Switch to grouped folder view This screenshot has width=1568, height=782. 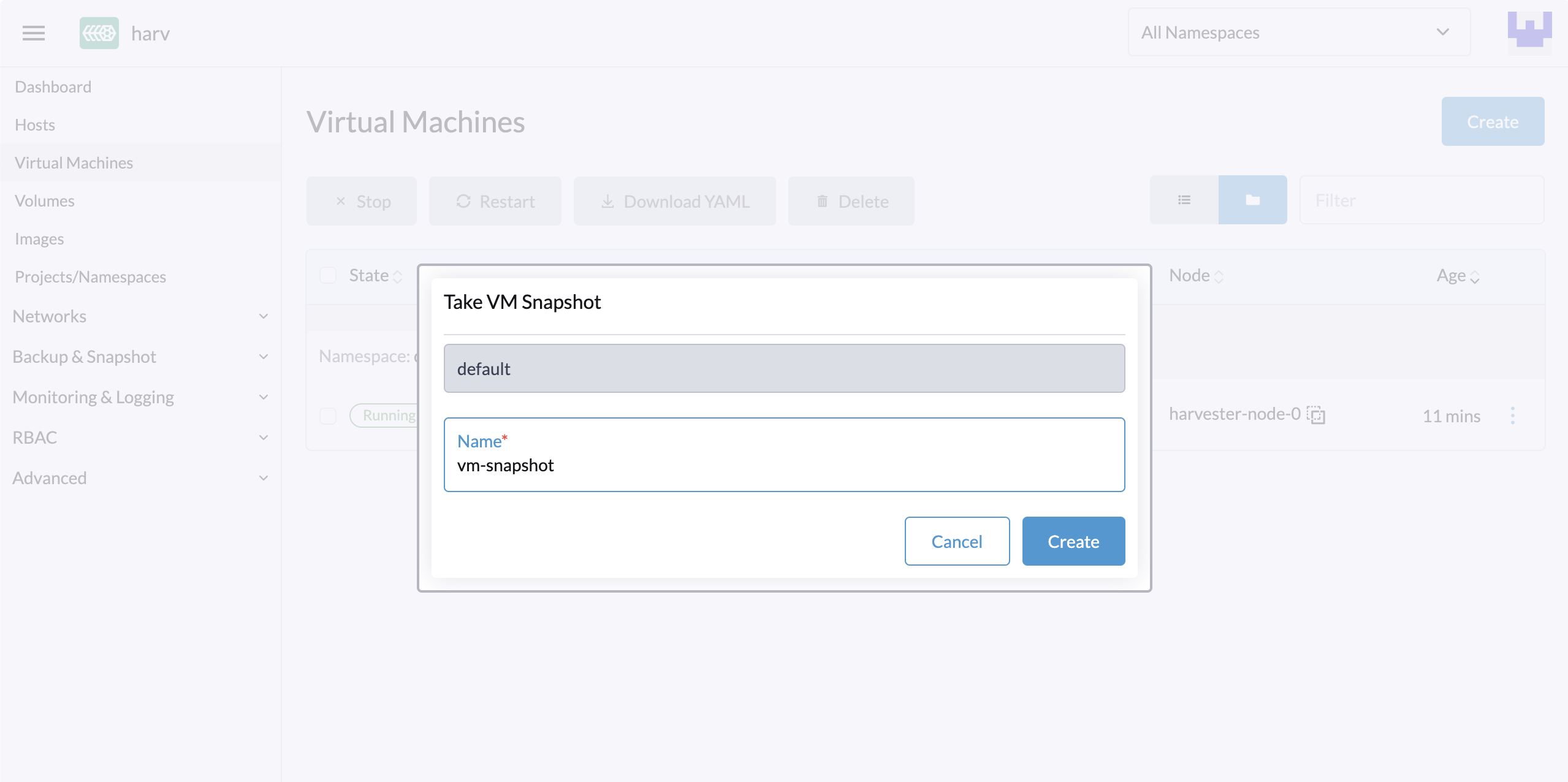tap(1252, 200)
